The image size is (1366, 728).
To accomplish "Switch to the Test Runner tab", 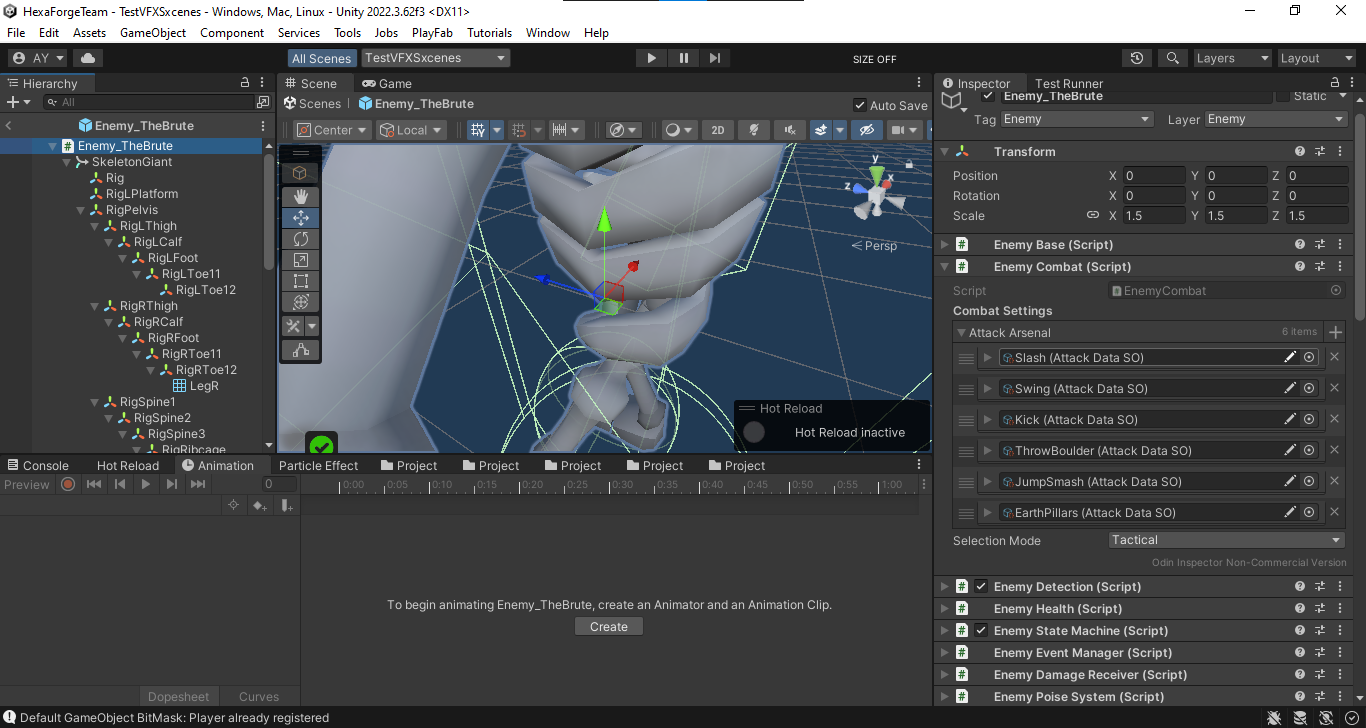I will tap(1069, 83).
